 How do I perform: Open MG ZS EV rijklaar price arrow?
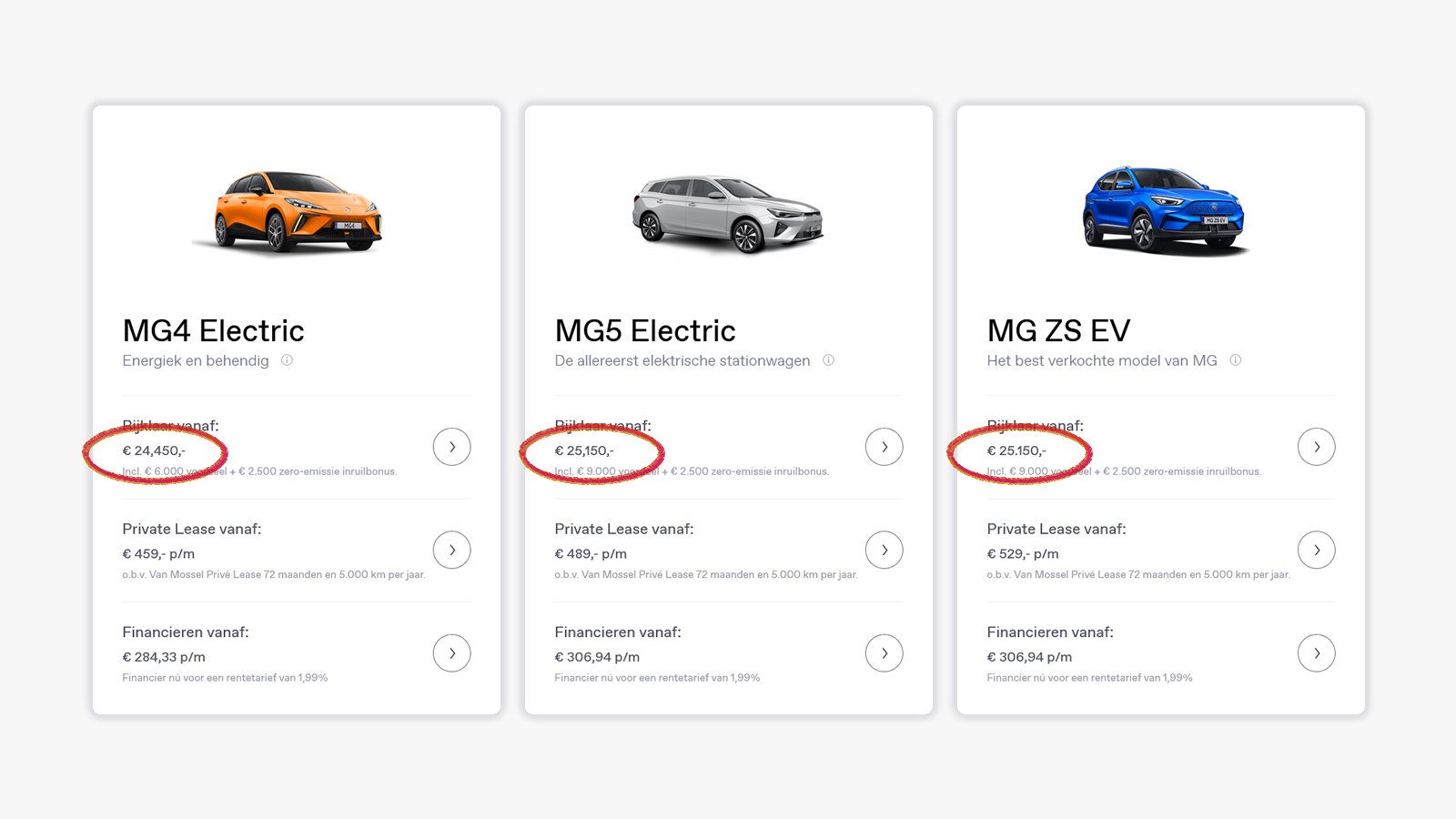coord(1316,447)
